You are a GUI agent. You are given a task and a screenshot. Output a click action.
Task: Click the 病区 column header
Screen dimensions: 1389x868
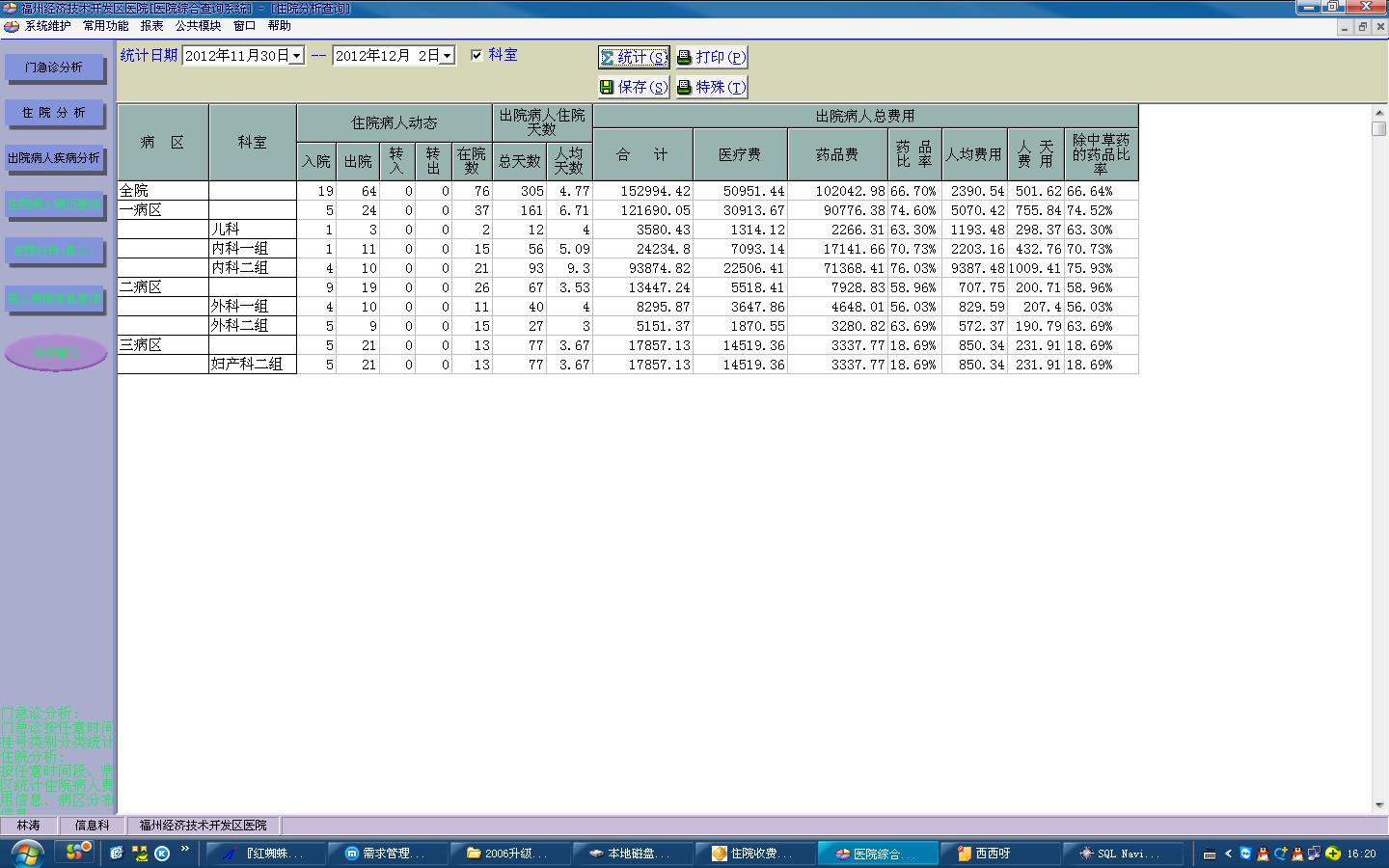(x=162, y=143)
